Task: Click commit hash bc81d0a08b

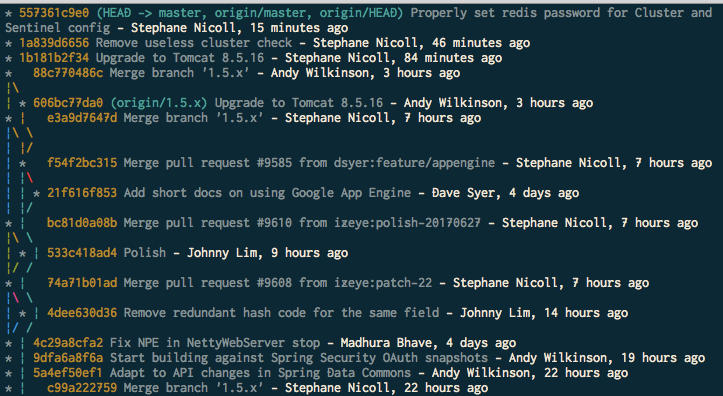Action: coord(82,223)
